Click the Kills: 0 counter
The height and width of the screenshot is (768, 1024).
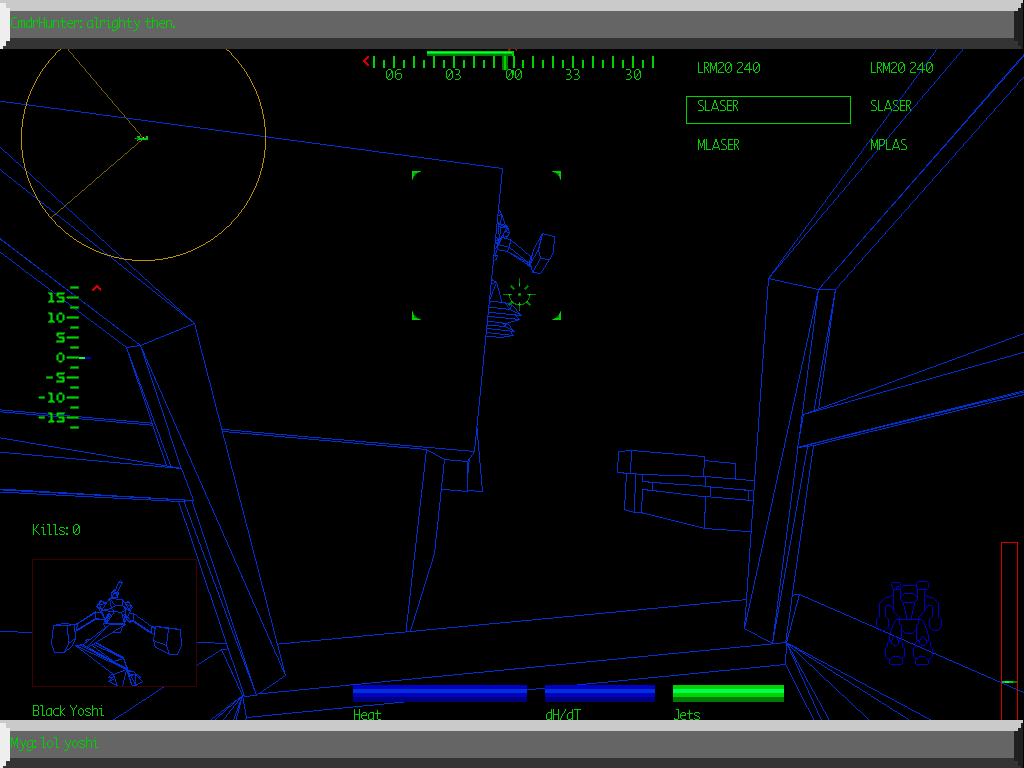pyautogui.click(x=56, y=530)
